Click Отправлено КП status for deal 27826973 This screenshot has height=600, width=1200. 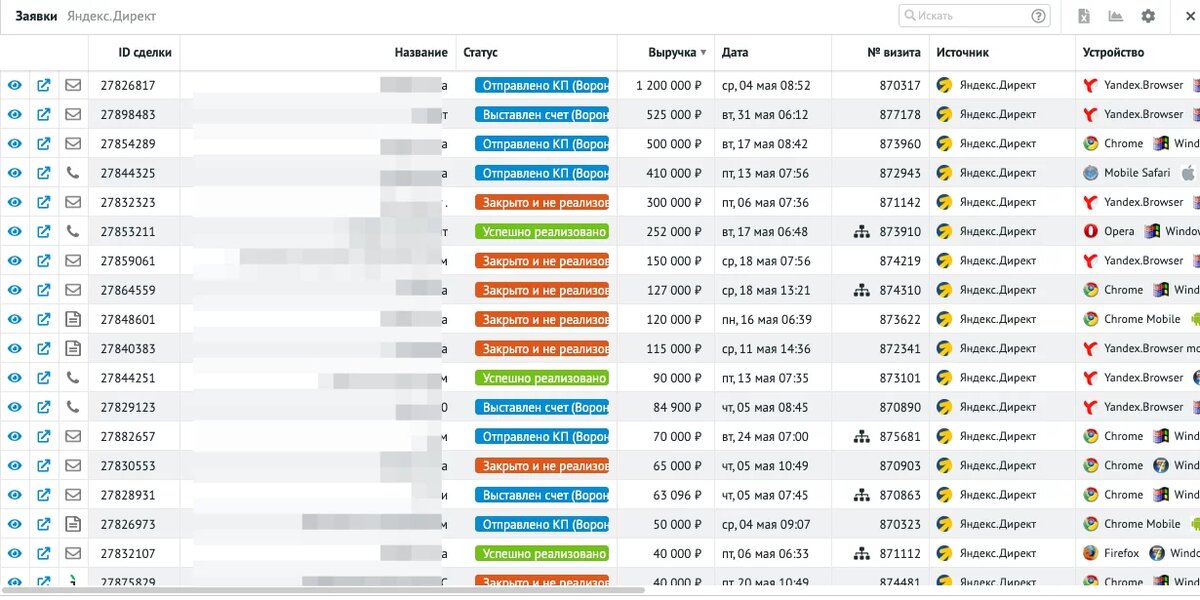(x=542, y=524)
